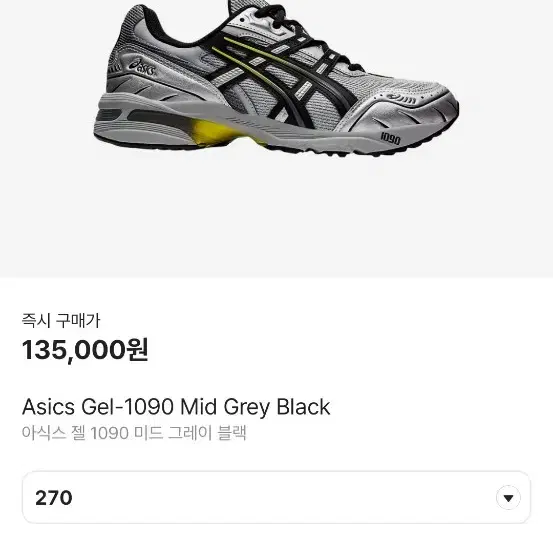Tap the Asics sneaker product photo
This screenshot has height=553, width=553.
coord(276,79)
